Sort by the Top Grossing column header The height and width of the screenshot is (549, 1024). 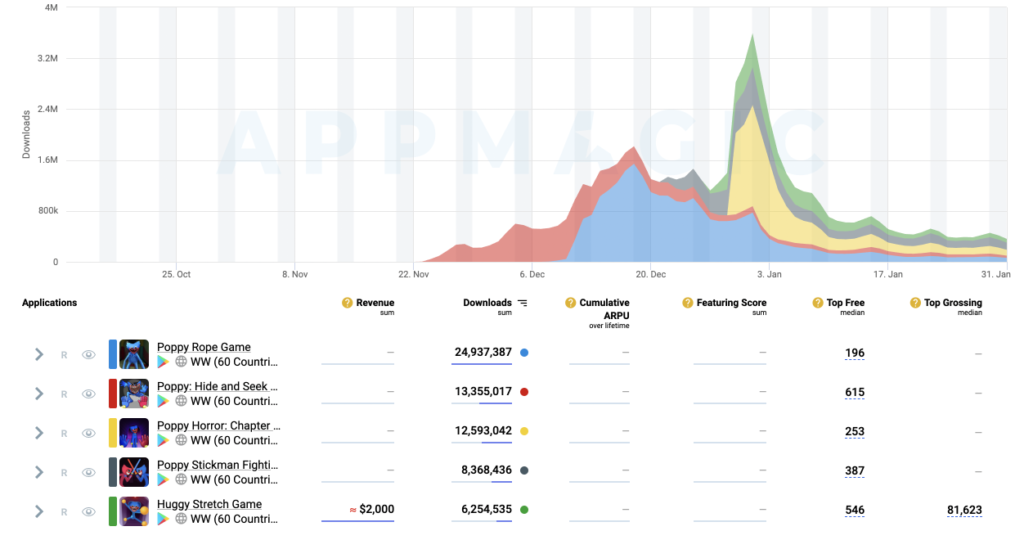[953, 303]
